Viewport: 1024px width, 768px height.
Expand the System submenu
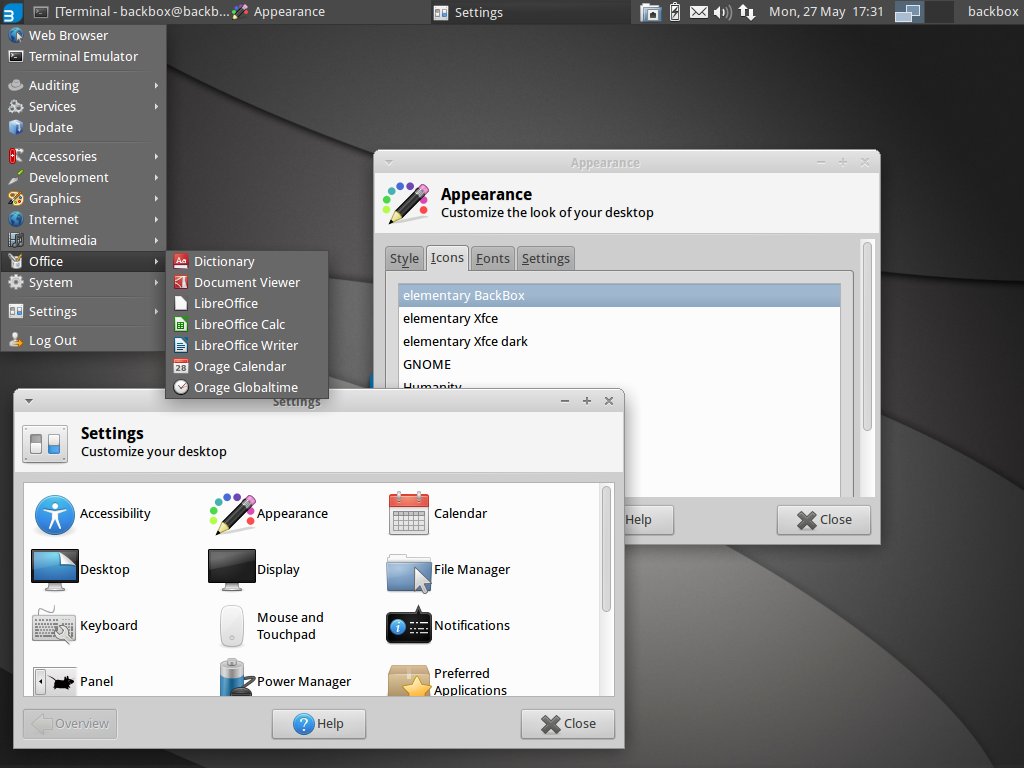[84, 282]
